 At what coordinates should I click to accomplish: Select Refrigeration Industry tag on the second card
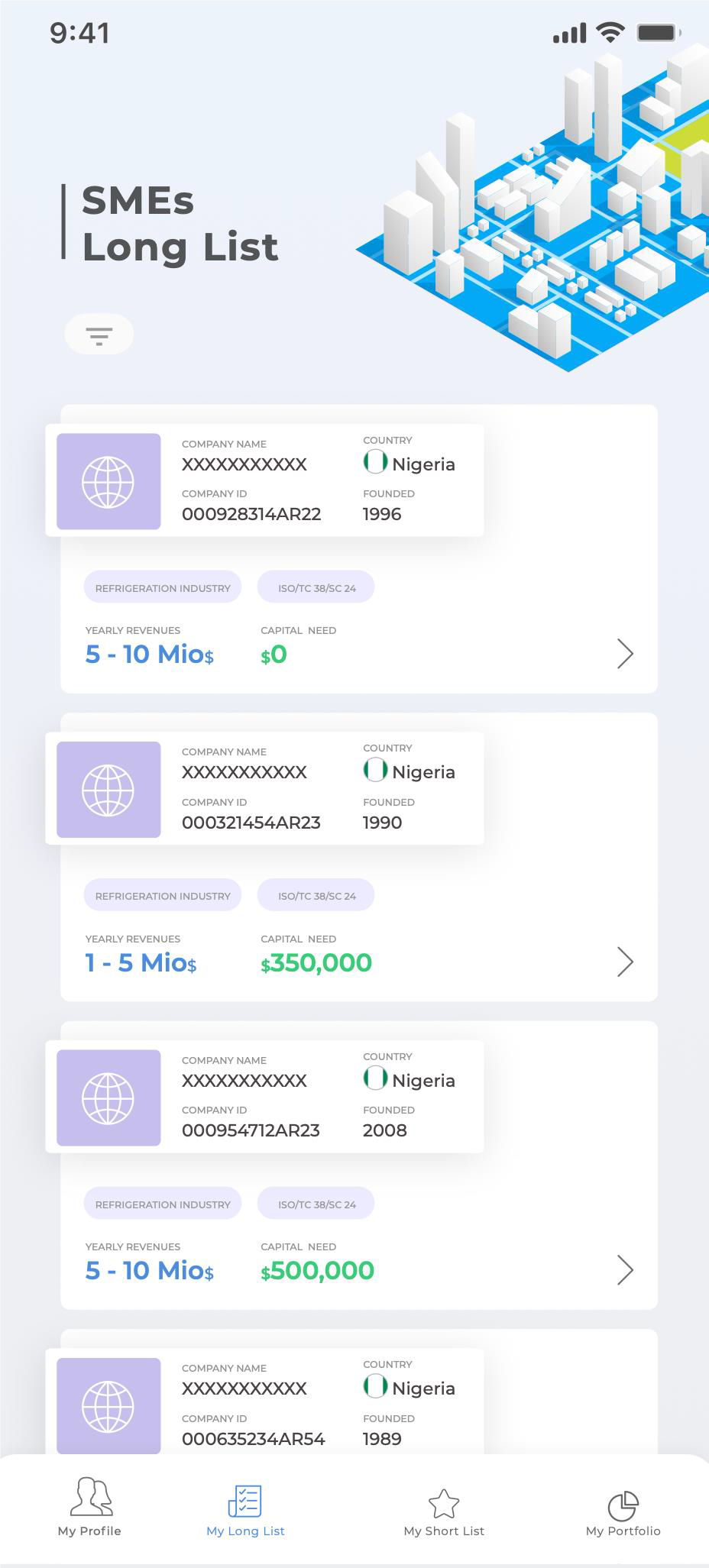pos(163,896)
